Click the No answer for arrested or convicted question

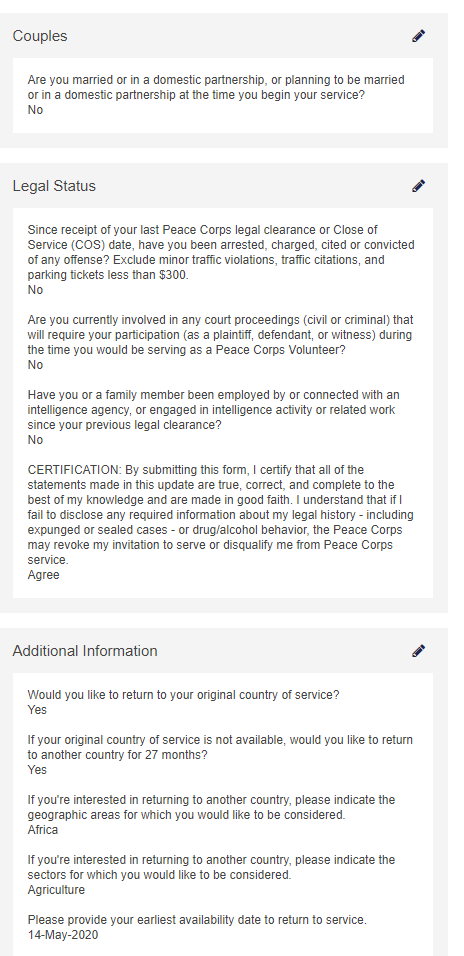(35, 290)
